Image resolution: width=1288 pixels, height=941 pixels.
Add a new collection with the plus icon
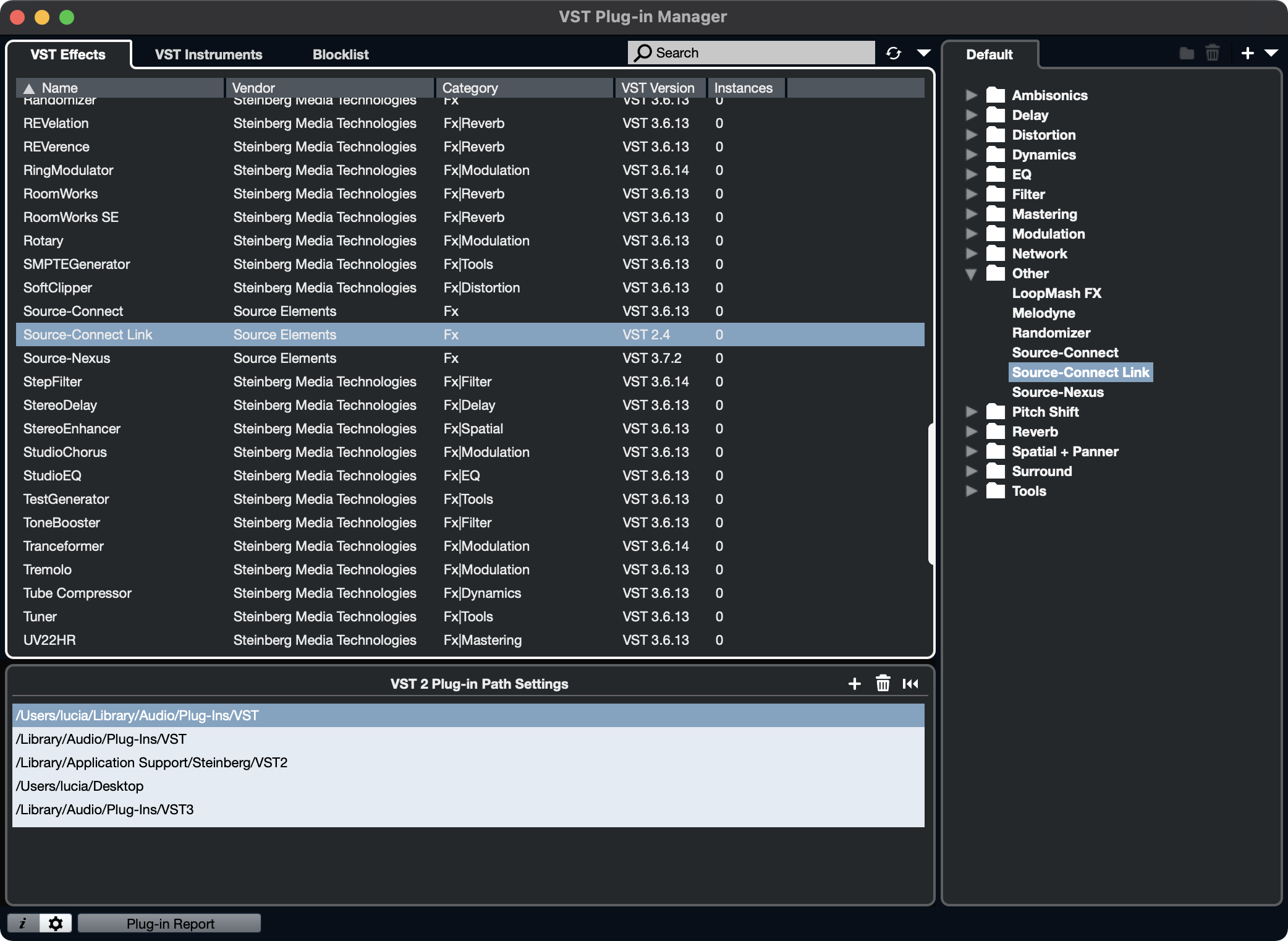(x=1247, y=53)
